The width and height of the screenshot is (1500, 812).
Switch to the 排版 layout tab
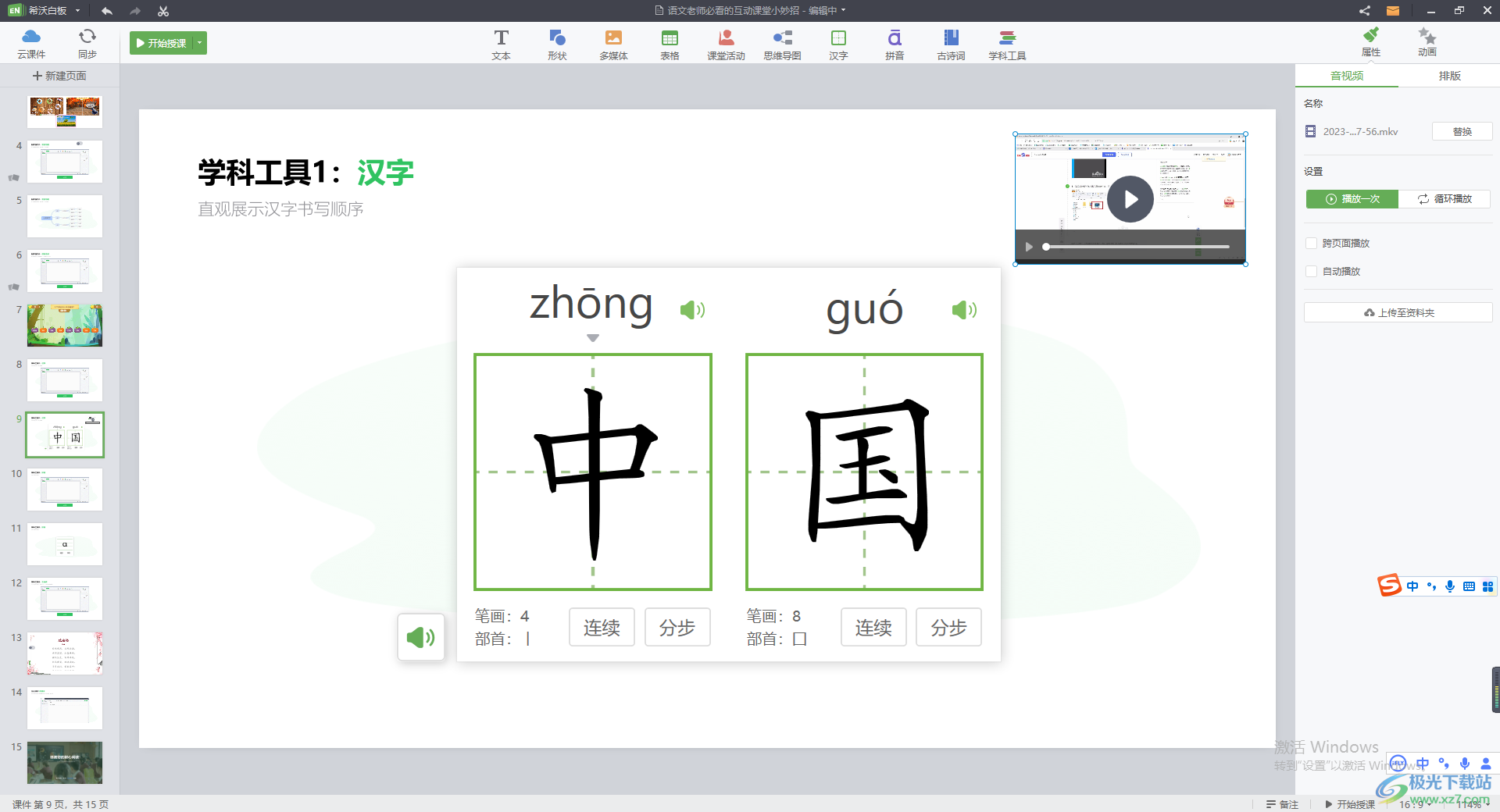click(x=1449, y=76)
